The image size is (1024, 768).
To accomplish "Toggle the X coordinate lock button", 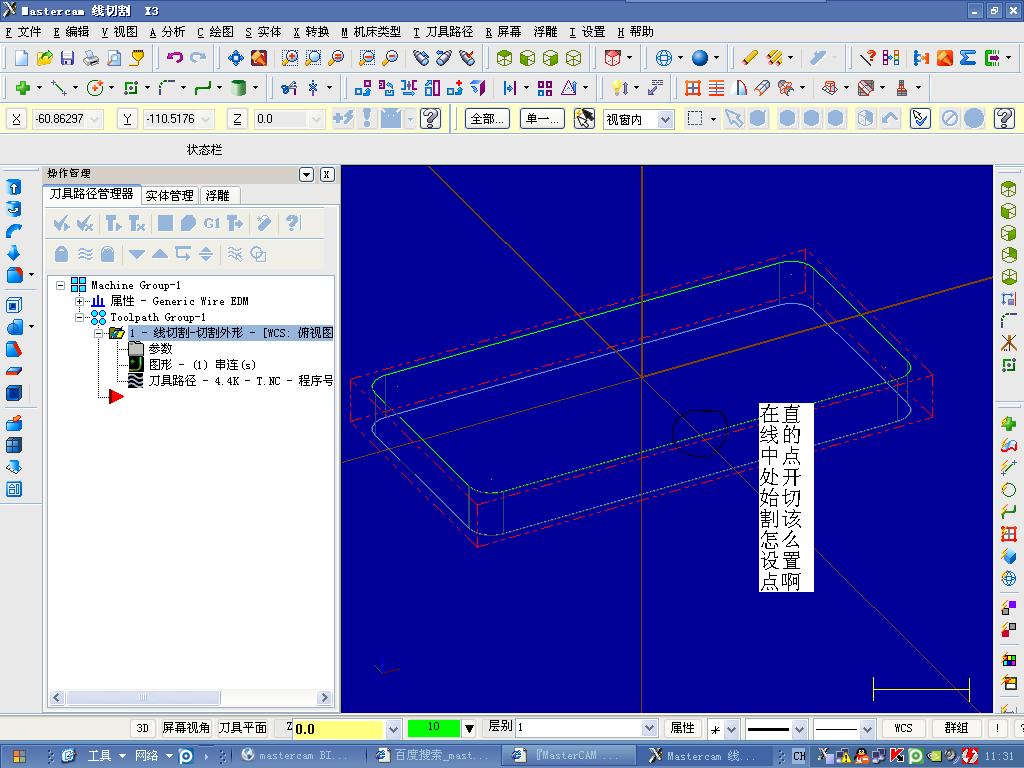I will coord(16,119).
